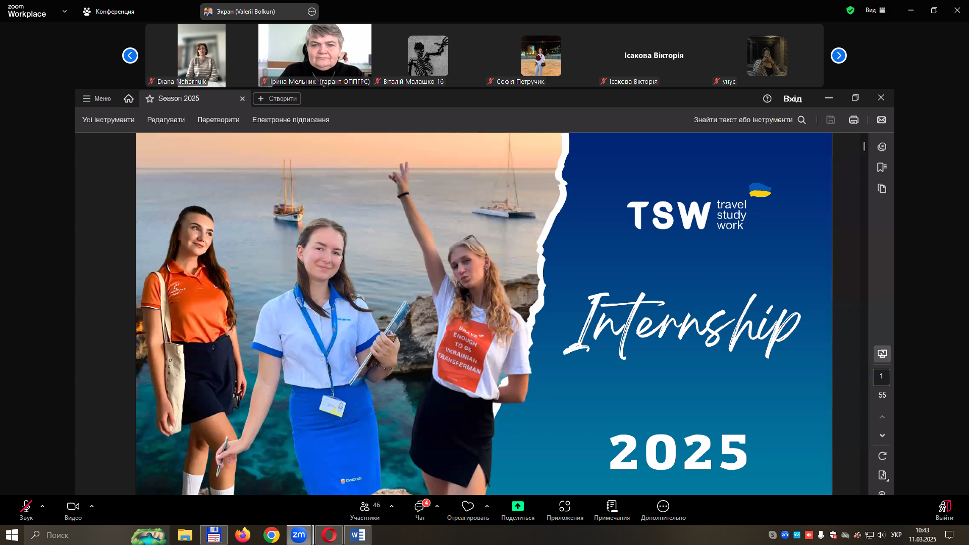
Task: Go to Acrobat home icon
Action: point(129,98)
